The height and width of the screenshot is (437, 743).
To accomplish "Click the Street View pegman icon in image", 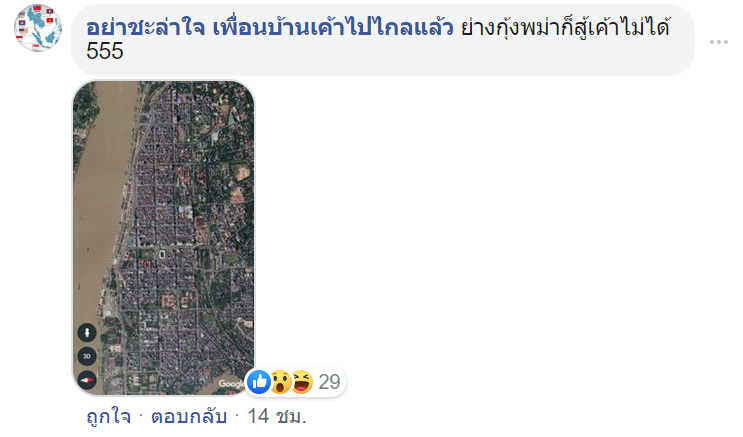I will click(87, 333).
